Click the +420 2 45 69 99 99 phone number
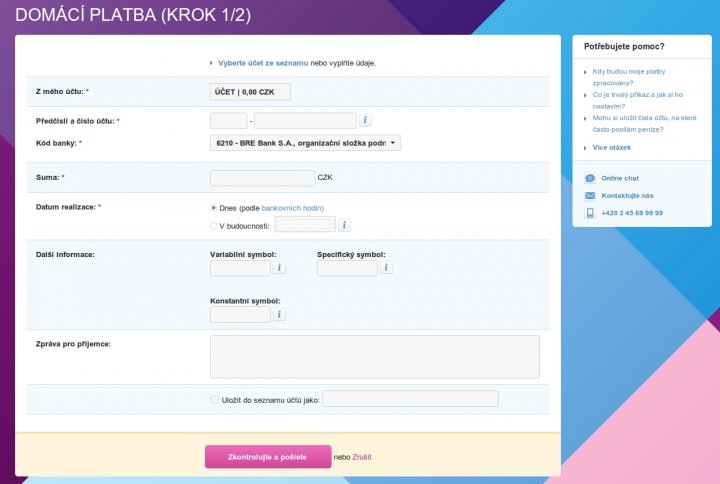The width and height of the screenshot is (720, 484). 632,213
